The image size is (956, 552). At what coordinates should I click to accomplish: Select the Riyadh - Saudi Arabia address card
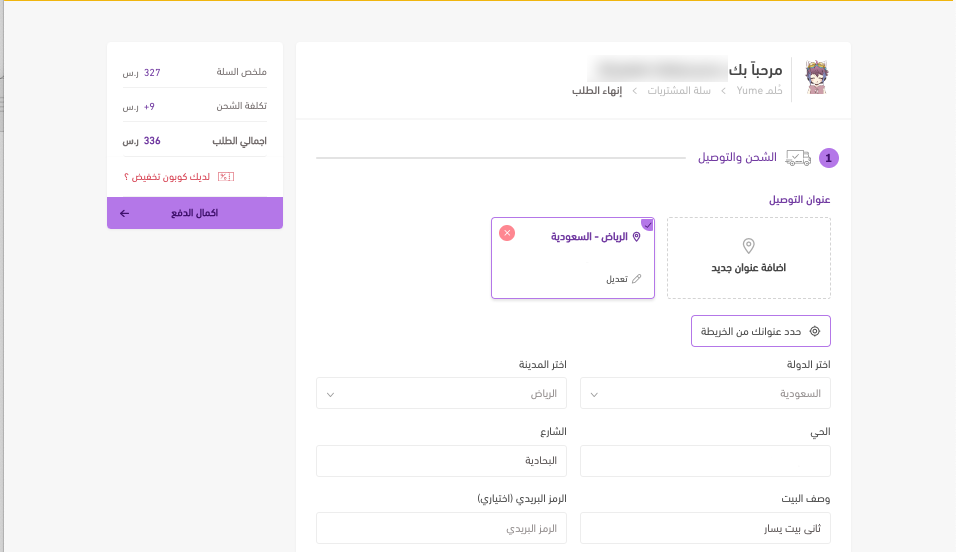572,258
